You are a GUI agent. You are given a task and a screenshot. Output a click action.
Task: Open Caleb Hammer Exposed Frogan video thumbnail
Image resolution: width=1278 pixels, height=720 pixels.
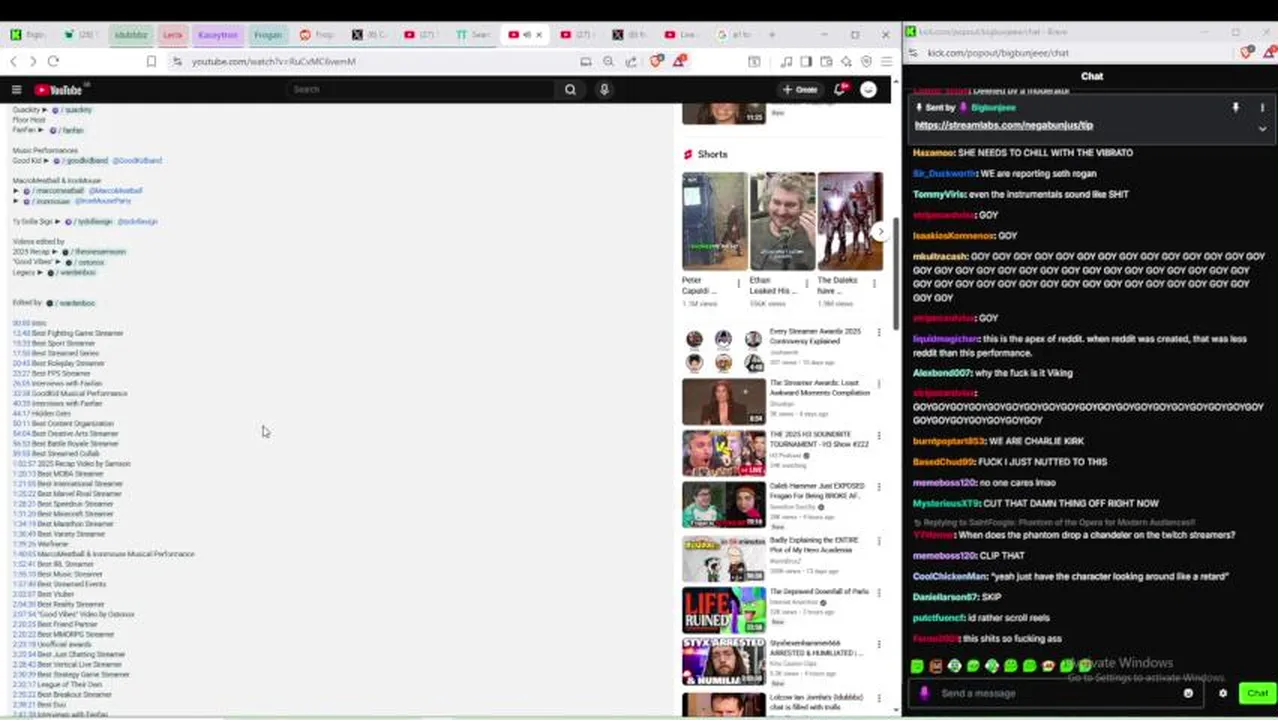pyautogui.click(x=724, y=505)
